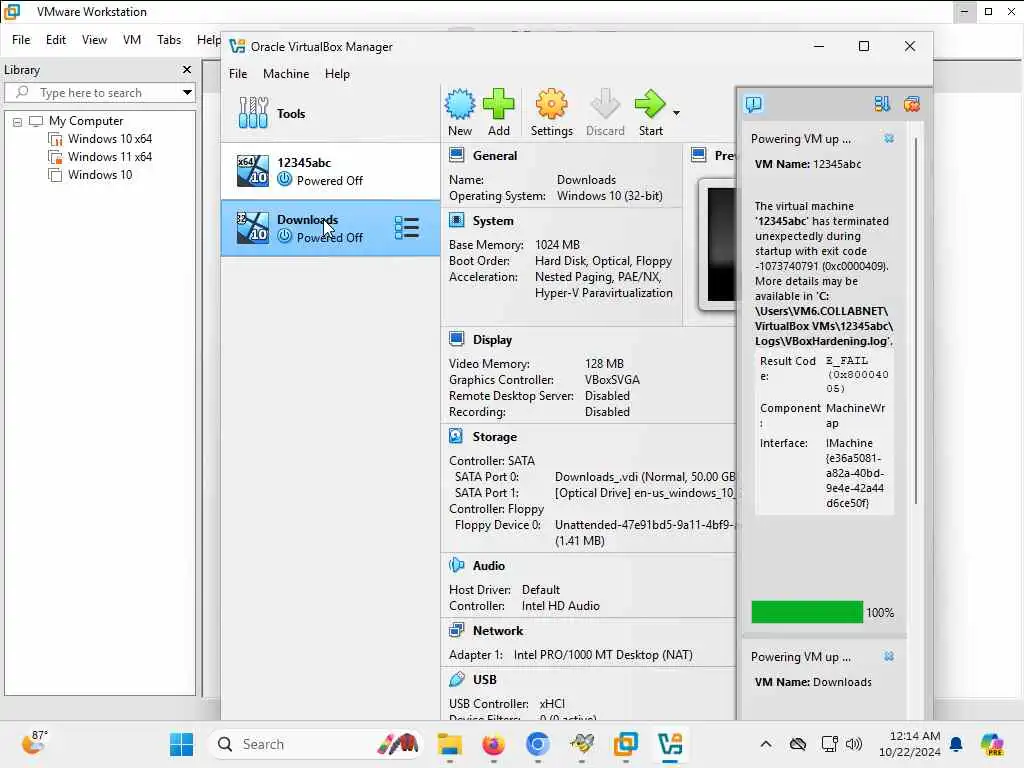Open VirtualBox Machine menu
Image resolution: width=1024 pixels, height=768 pixels.
286,74
